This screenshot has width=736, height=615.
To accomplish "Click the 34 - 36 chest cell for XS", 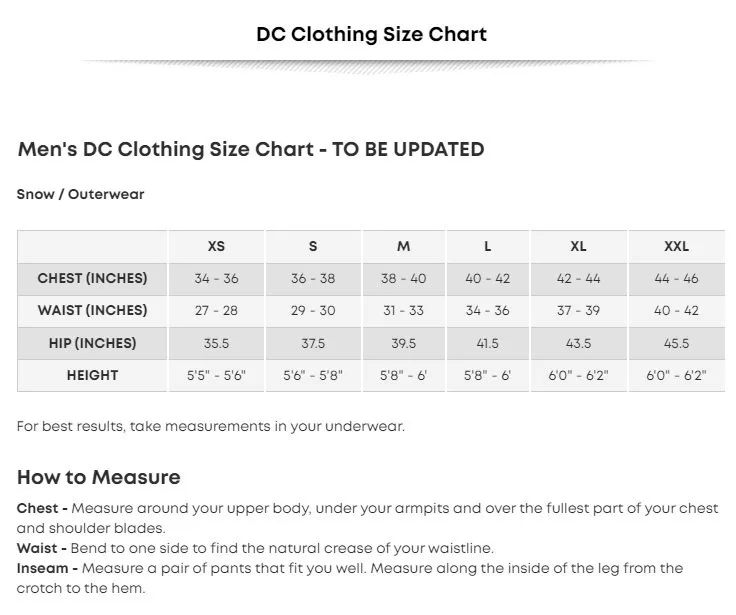I will [x=216, y=278].
